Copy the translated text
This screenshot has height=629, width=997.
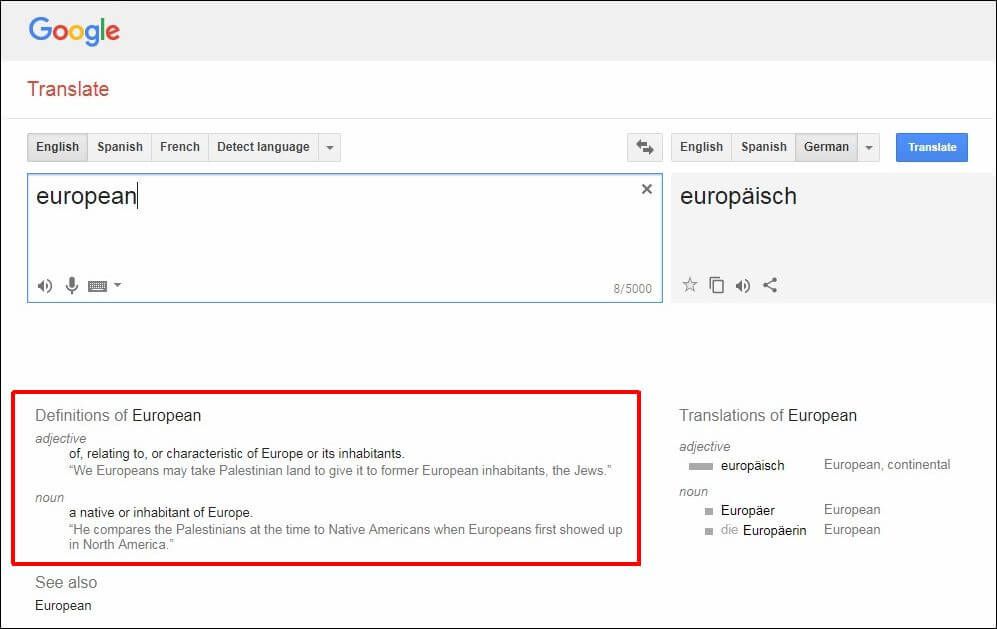point(717,285)
